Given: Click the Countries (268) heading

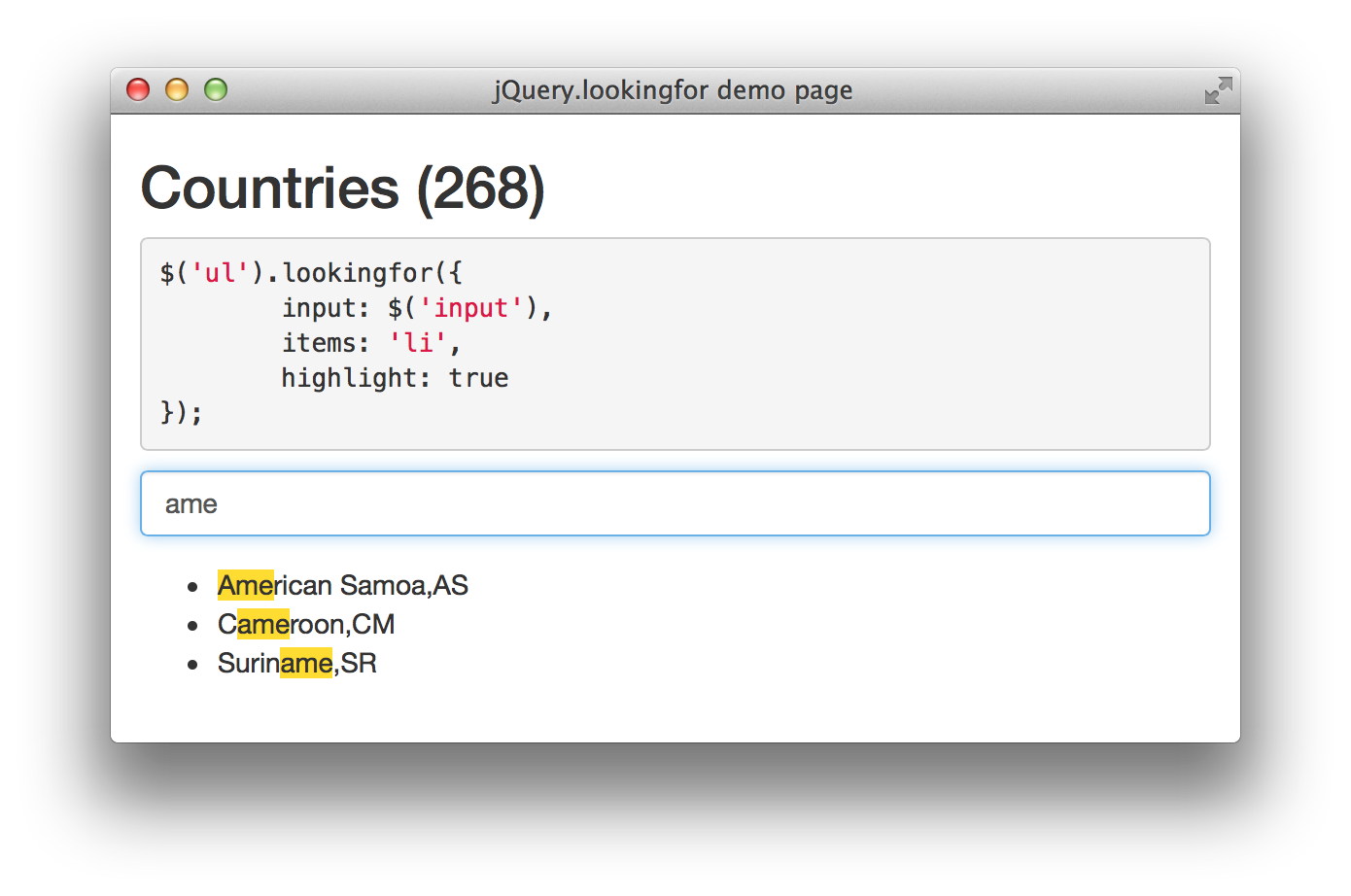Looking at the screenshot, I should [x=343, y=188].
